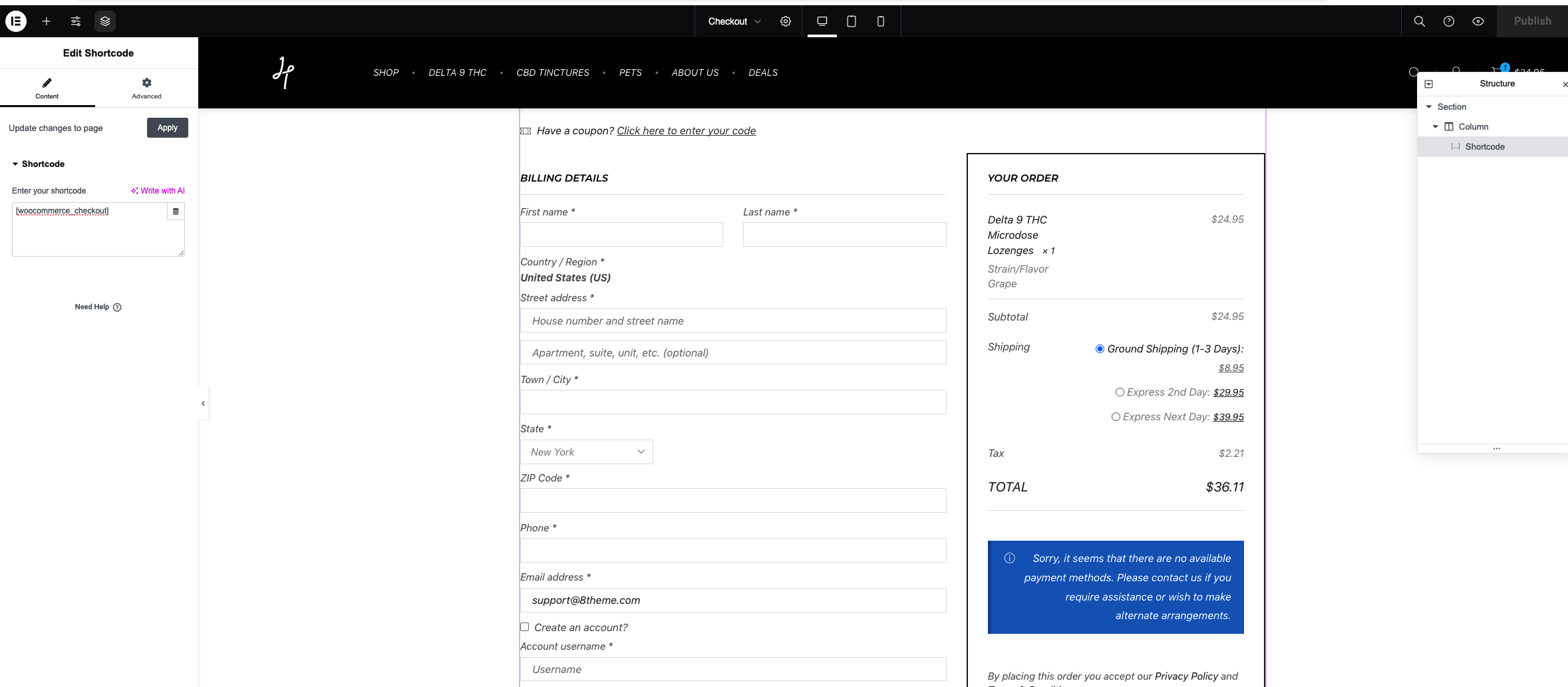Click the Shortcode bracket icon in Structure

pyautogui.click(x=1456, y=146)
